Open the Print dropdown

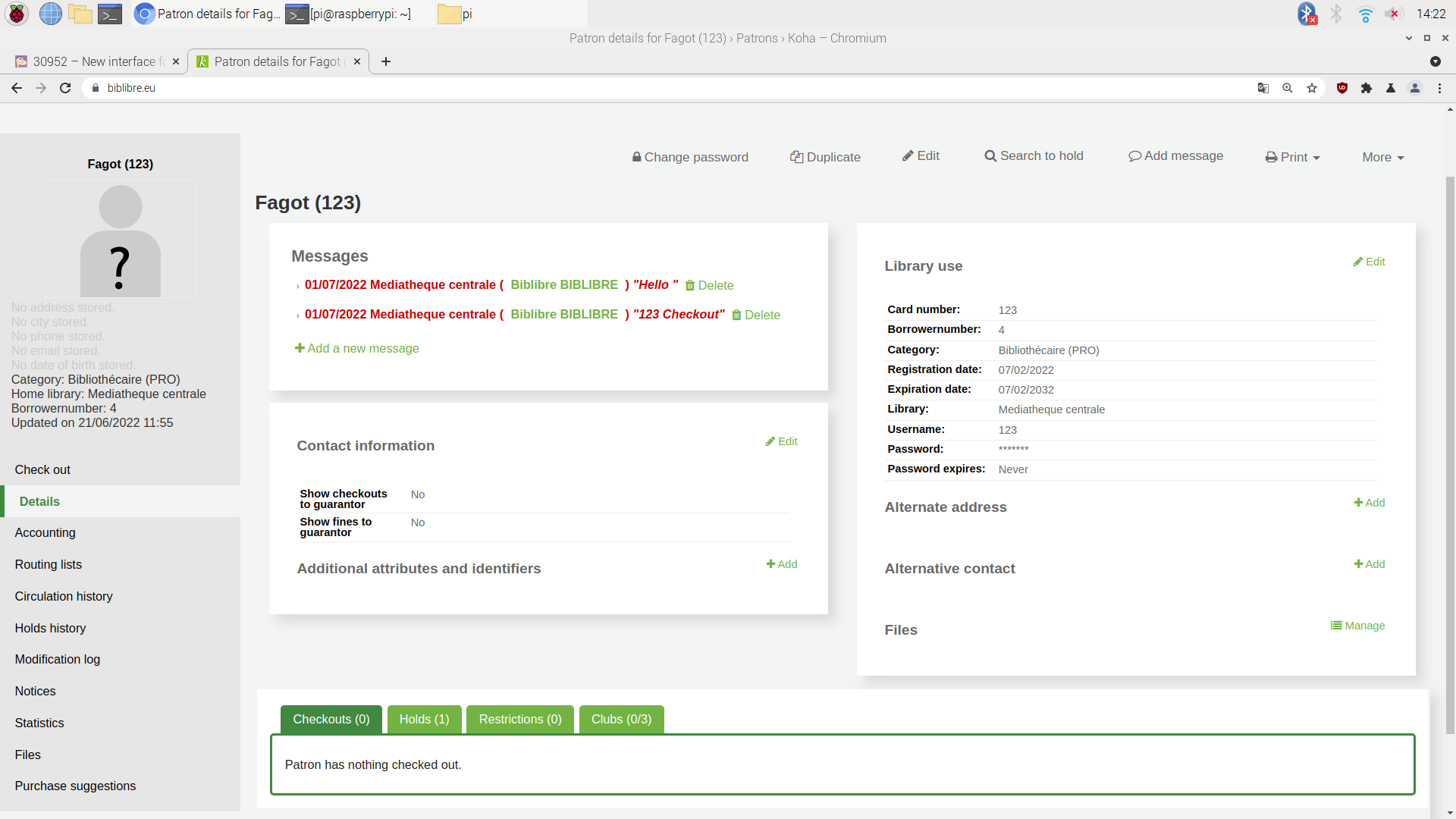[1292, 157]
